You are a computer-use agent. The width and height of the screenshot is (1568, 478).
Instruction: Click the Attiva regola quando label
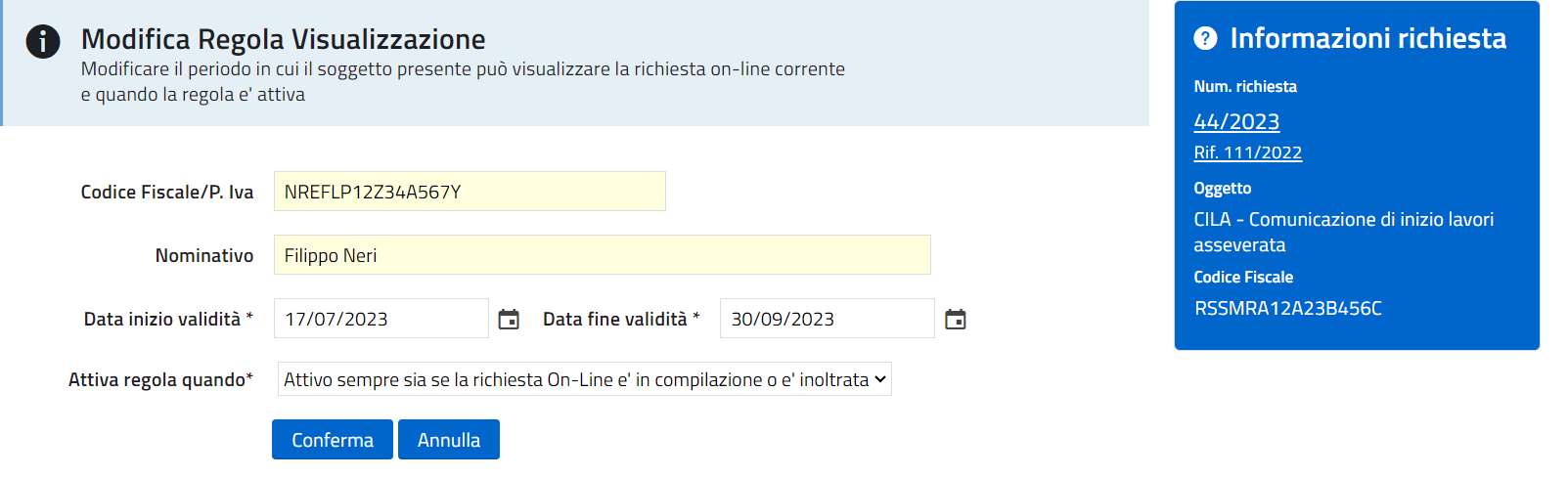click(x=160, y=380)
